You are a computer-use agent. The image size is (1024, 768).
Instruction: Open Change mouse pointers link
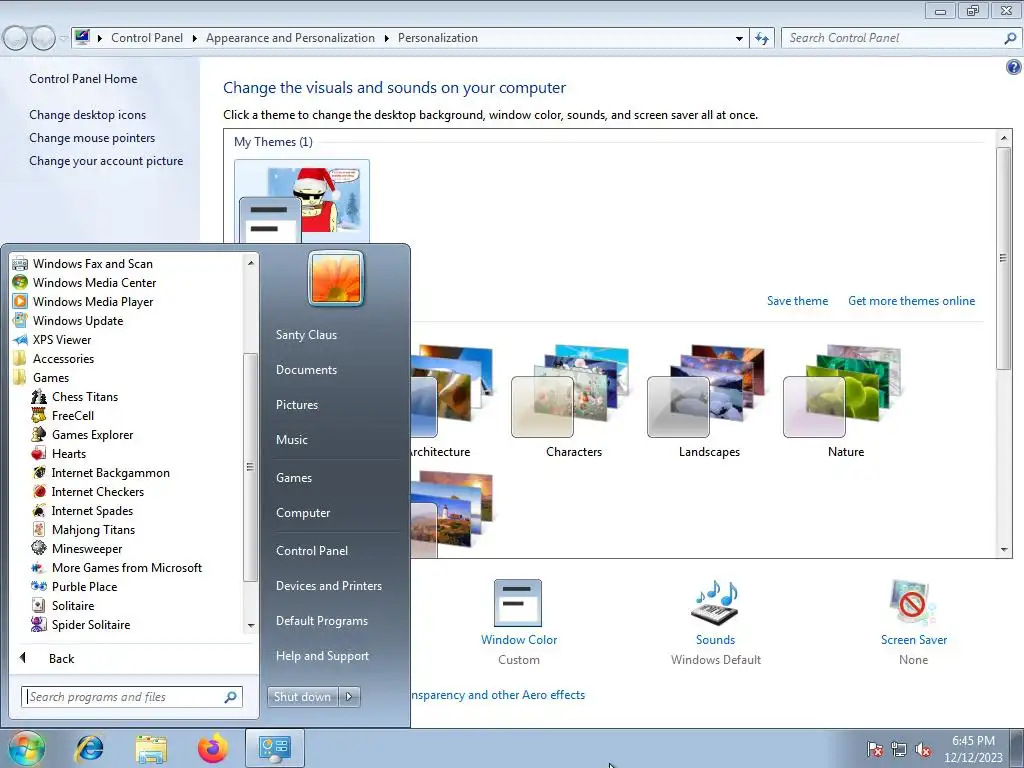click(92, 138)
